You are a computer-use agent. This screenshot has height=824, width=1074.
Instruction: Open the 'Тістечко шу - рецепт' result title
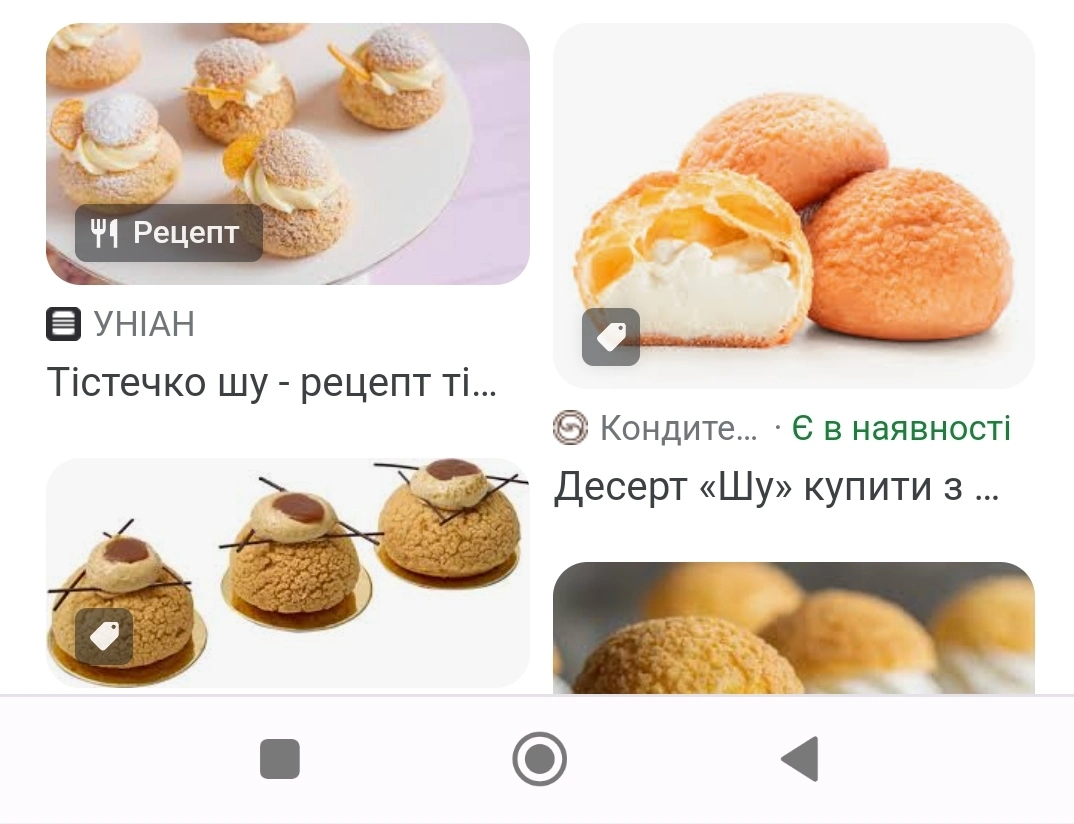271,382
